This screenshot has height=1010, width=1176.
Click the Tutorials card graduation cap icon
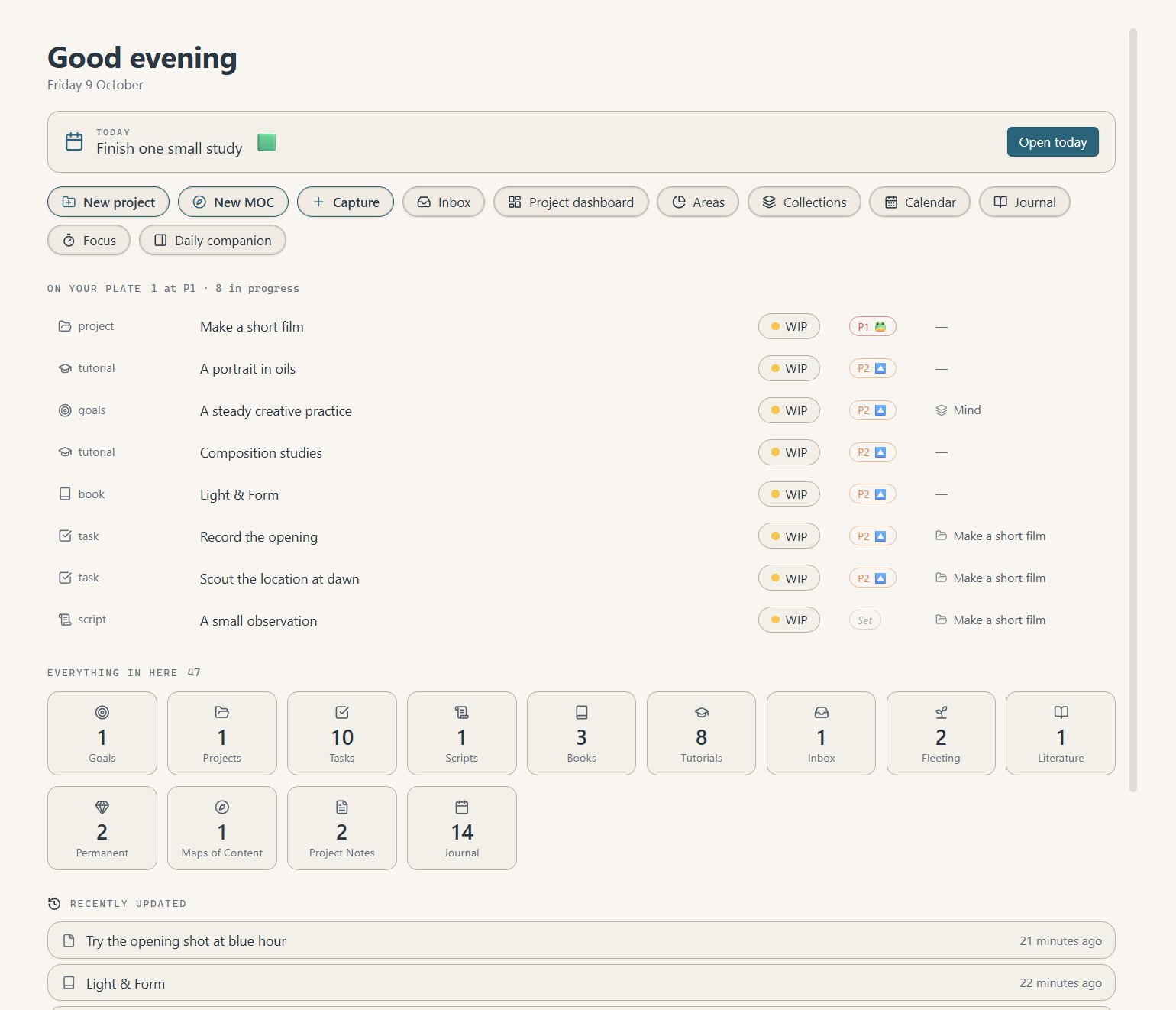(702, 712)
